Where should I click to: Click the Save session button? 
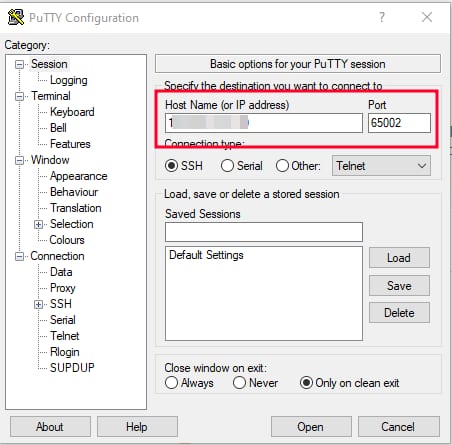coord(399,286)
